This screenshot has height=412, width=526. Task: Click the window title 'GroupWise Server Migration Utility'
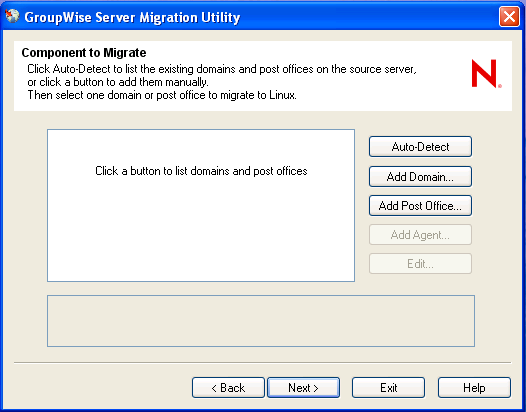pos(132,17)
